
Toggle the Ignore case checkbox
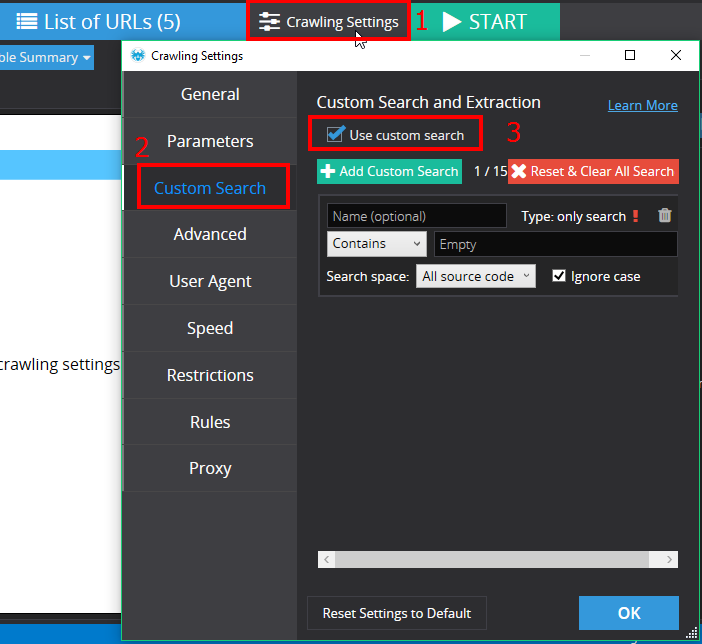pos(559,276)
